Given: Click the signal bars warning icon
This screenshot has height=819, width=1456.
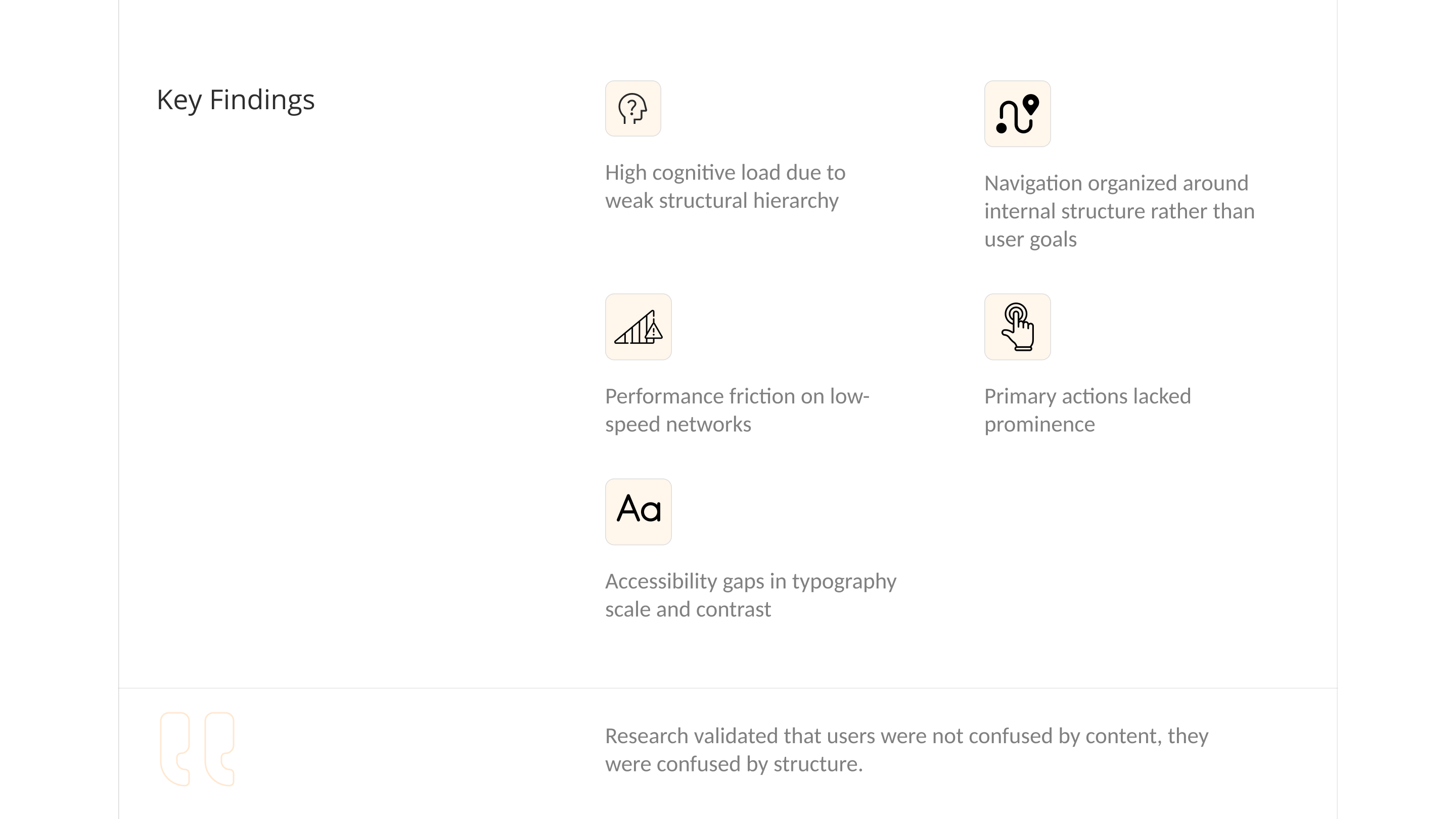Looking at the screenshot, I should coord(638,327).
